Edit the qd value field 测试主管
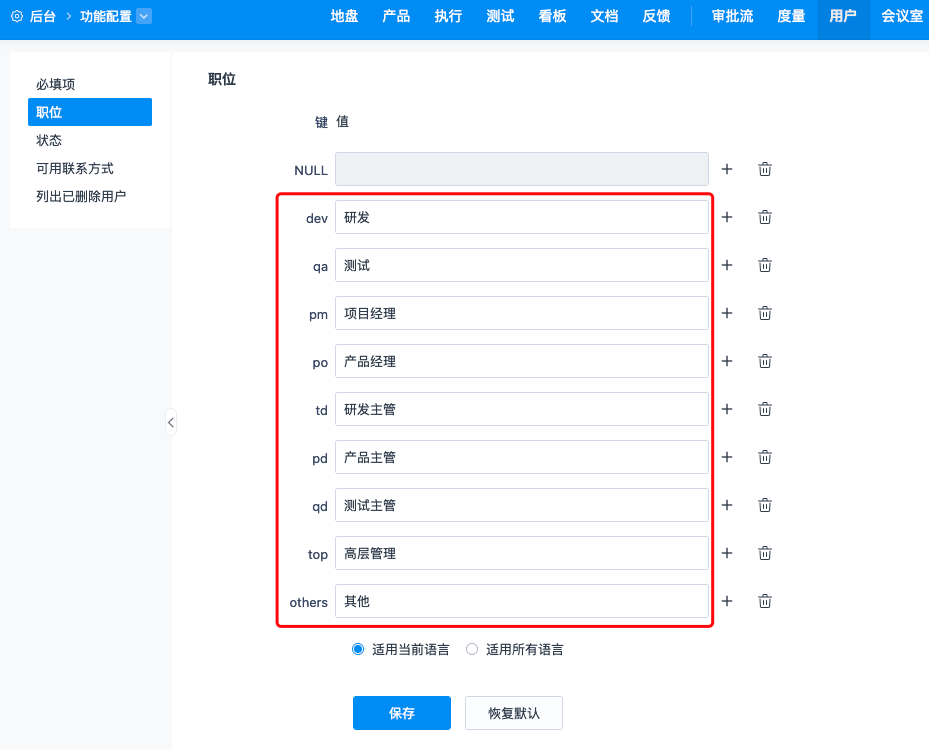 (522, 505)
